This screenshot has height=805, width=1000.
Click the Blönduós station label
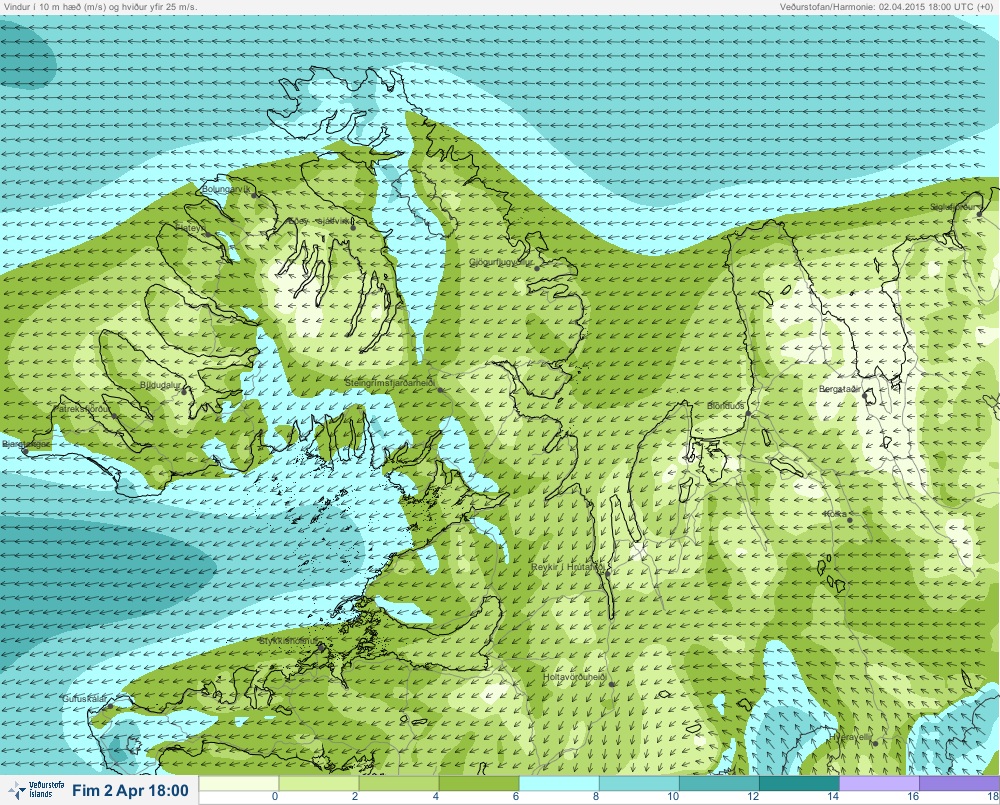pos(726,406)
